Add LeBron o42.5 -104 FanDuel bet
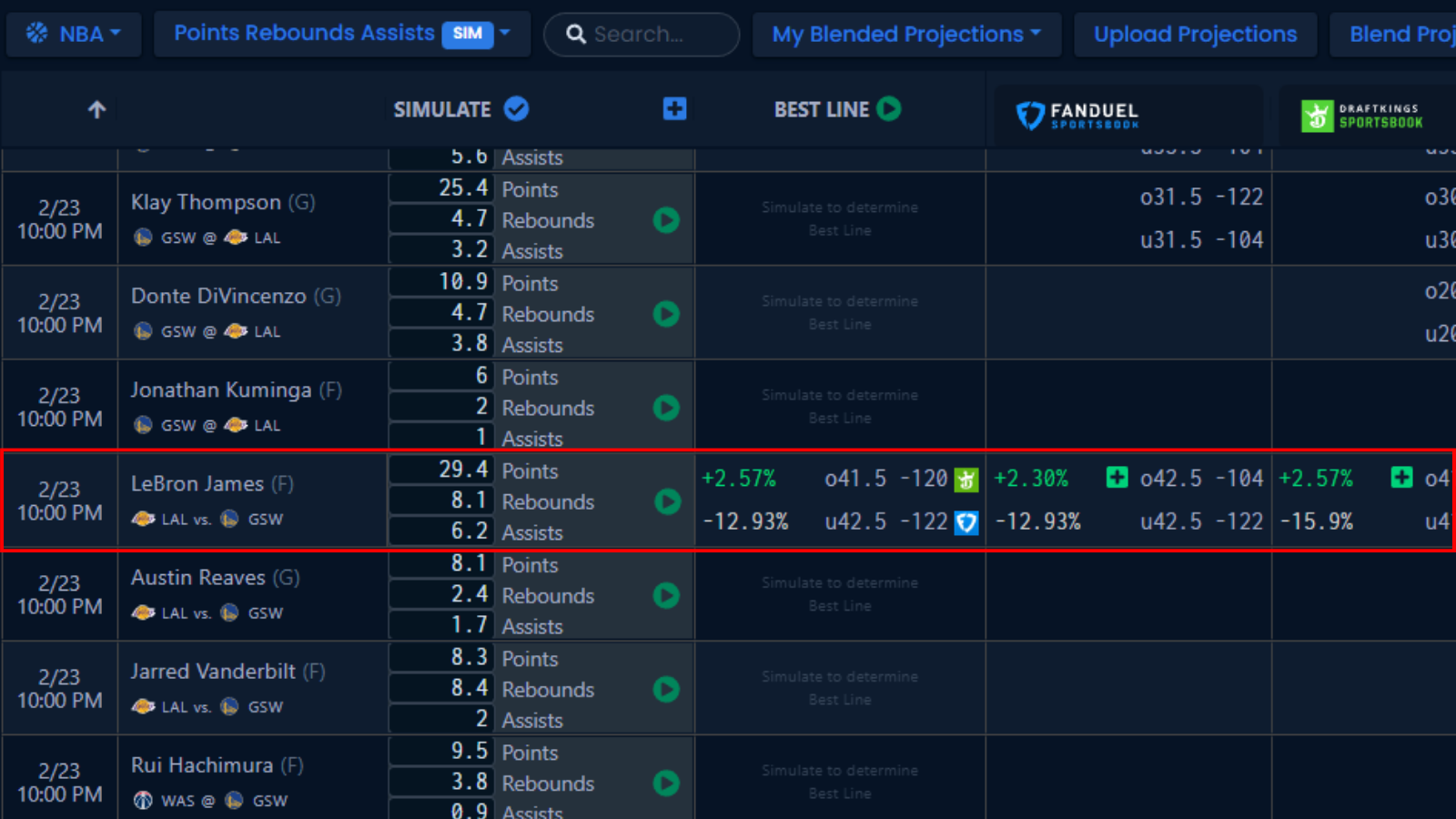1456x819 pixels. (x=1117, y=478)
